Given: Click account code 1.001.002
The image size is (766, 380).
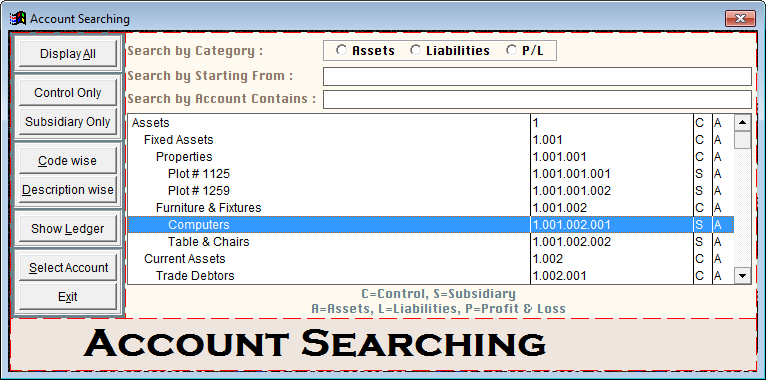Looking at the screenshot, I should coord(559,208).
